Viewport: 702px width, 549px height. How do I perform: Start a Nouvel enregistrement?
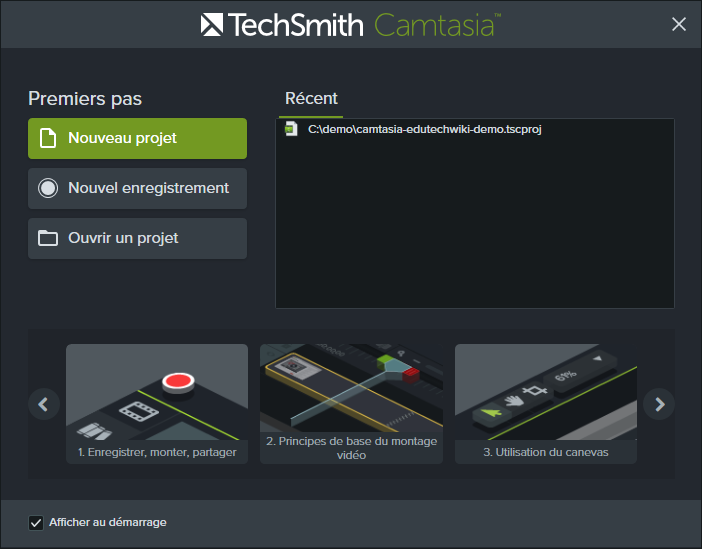point(137,189)
